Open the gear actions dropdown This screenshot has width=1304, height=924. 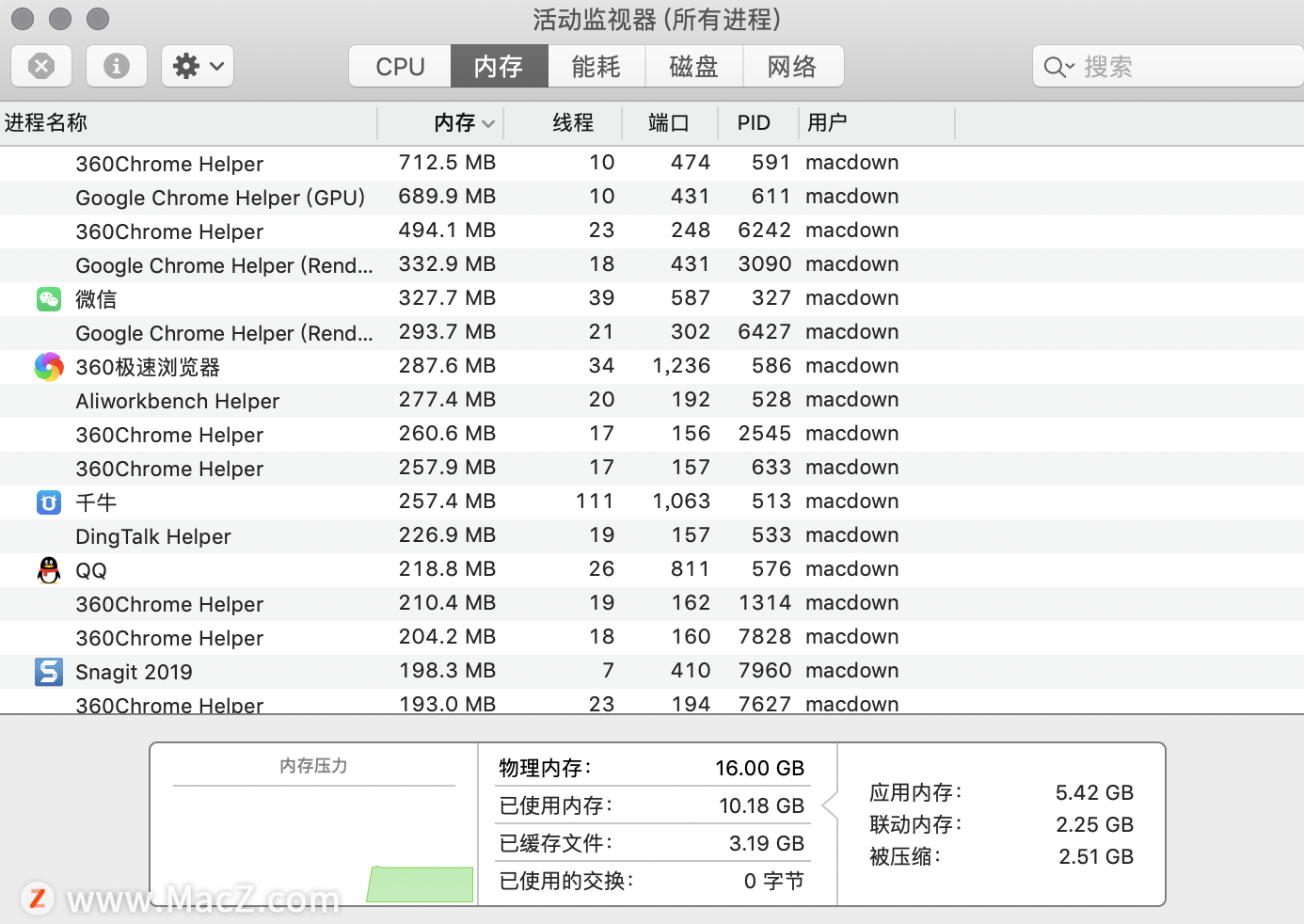198,66
